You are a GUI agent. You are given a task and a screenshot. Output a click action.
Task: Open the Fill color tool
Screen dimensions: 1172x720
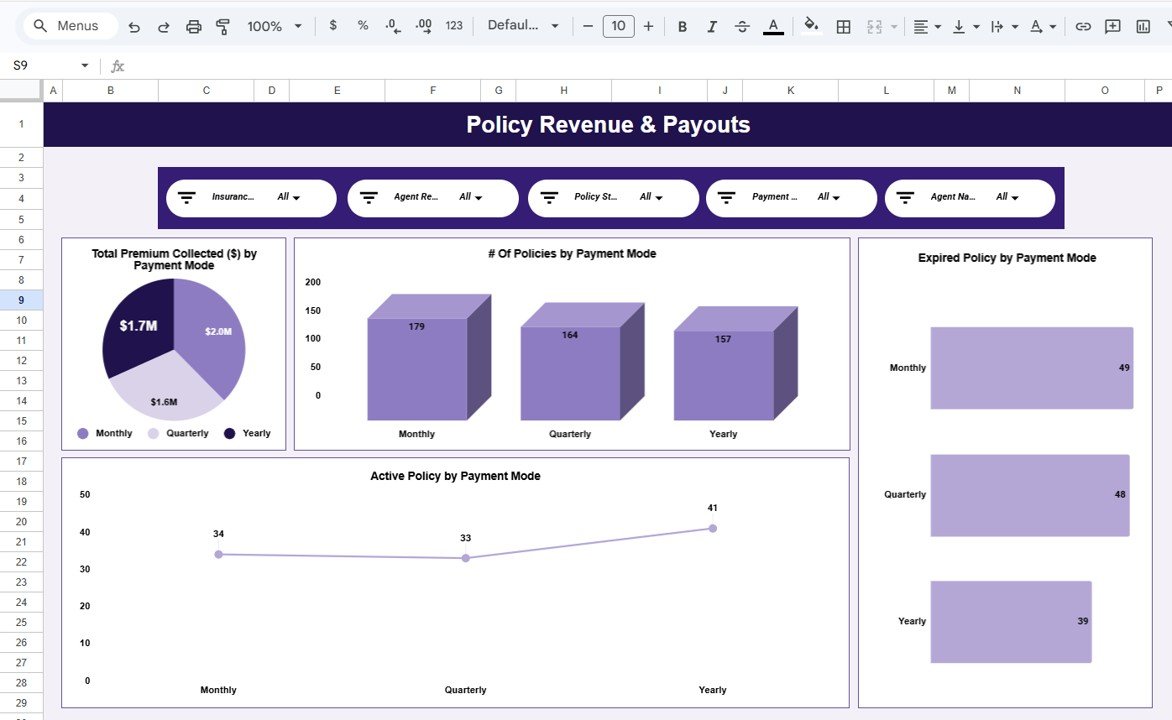click(x=810, y=26)
